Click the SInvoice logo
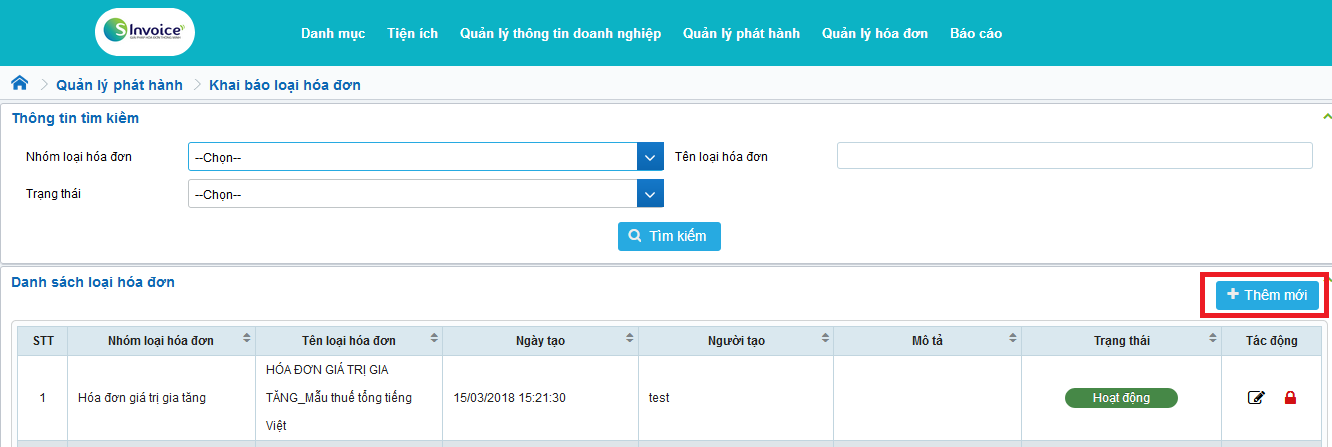 [x=145, y=32]
